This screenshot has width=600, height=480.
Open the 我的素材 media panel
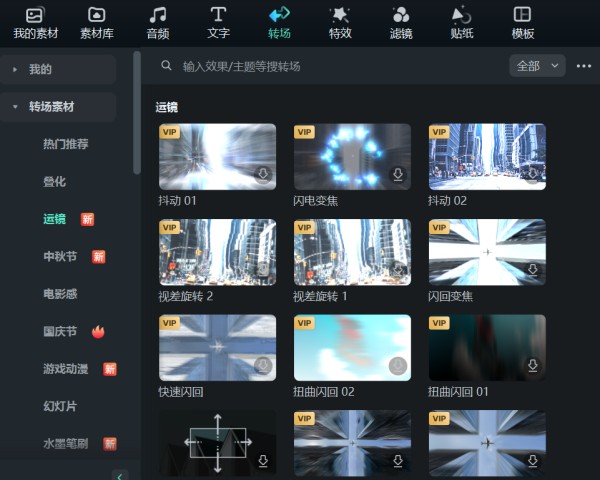click(36, 24)
